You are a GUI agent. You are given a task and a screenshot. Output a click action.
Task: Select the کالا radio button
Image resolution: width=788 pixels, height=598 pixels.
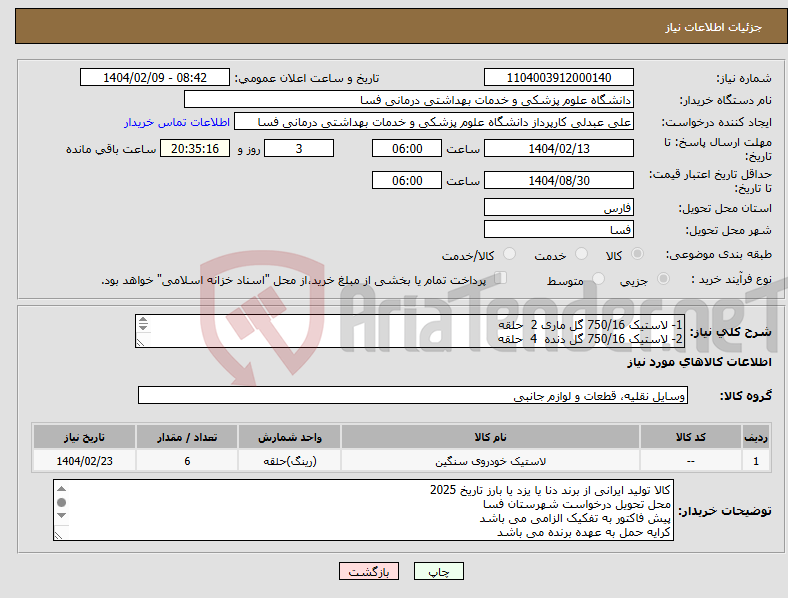point(637,254)
